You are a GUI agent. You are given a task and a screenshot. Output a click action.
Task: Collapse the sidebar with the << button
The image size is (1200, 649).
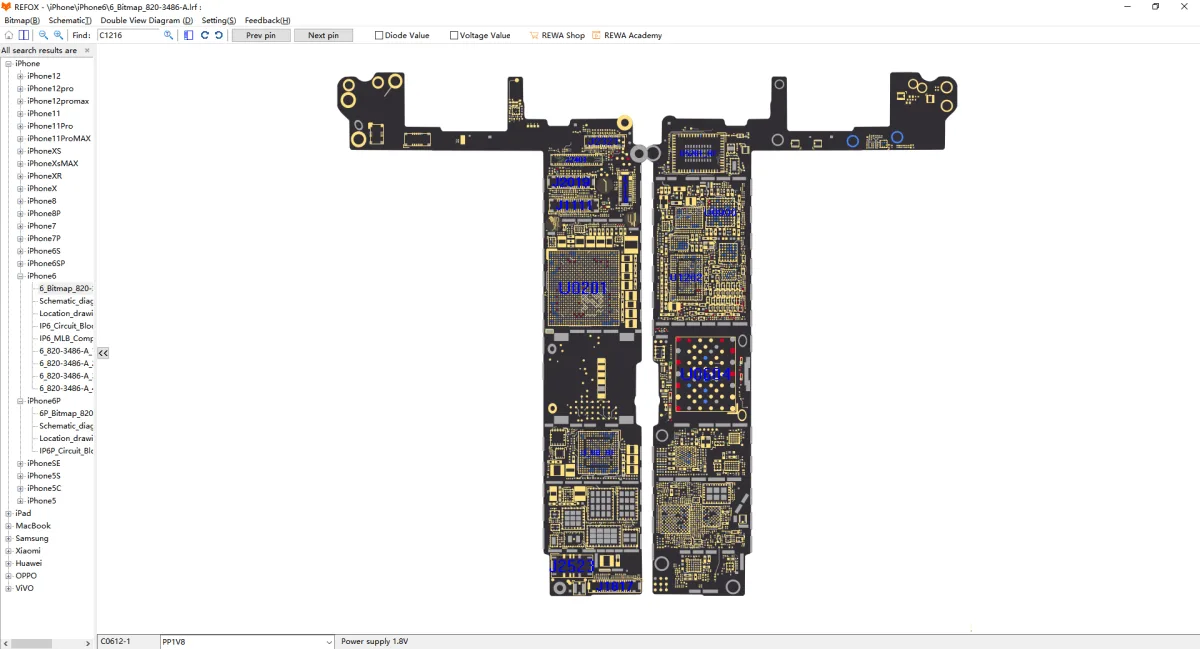pyautogui.click(x=103, y=352)
